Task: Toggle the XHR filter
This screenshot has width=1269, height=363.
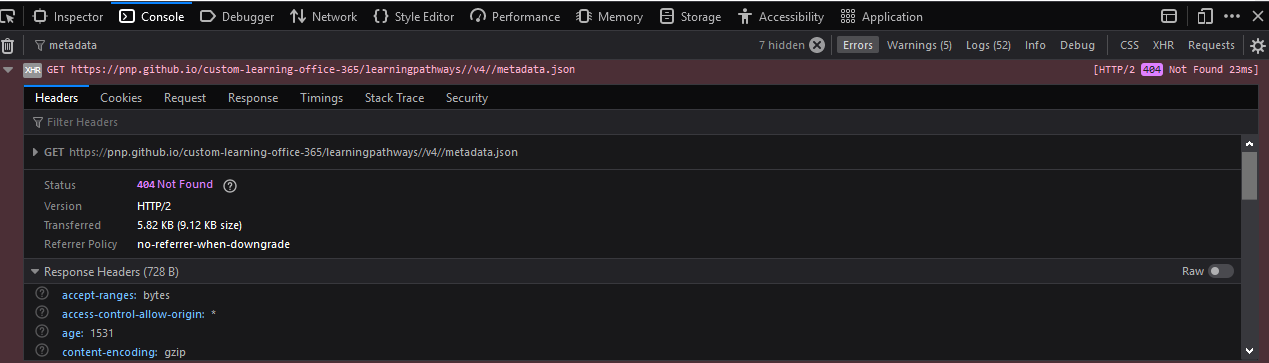Action: point(1163,45)
